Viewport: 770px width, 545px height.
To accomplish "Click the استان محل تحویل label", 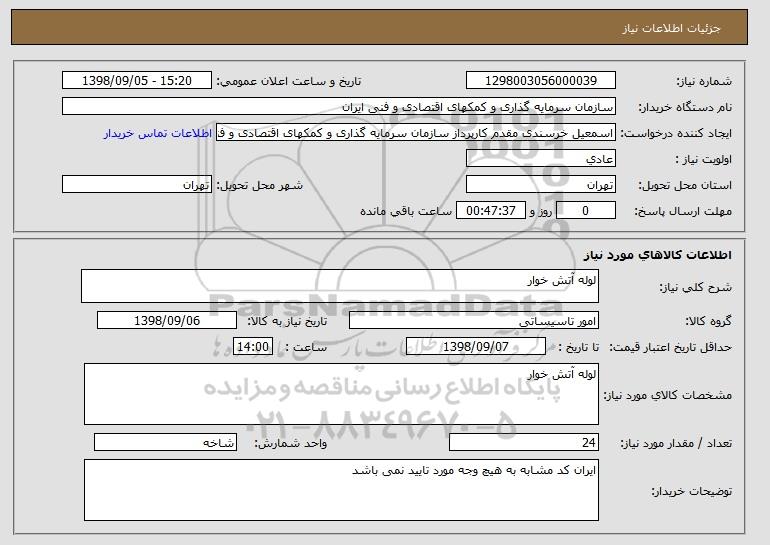I will [x=685, y=185].
